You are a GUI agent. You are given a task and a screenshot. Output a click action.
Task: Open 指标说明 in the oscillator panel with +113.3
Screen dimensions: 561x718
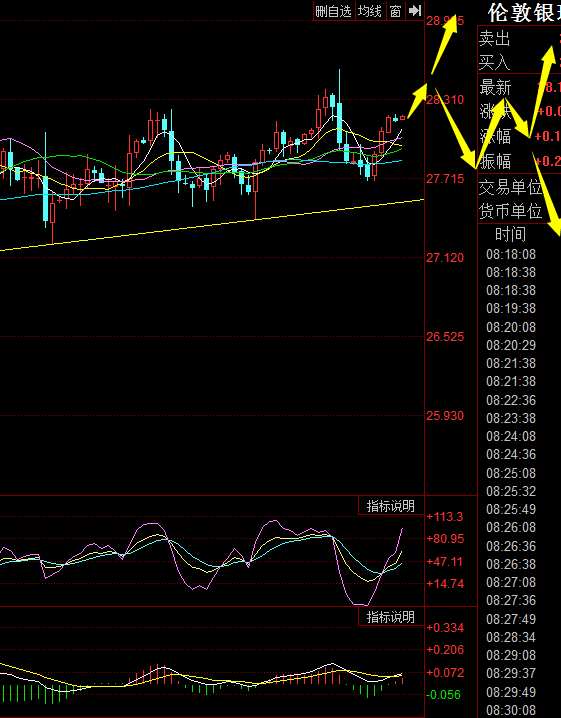(391, 506)
